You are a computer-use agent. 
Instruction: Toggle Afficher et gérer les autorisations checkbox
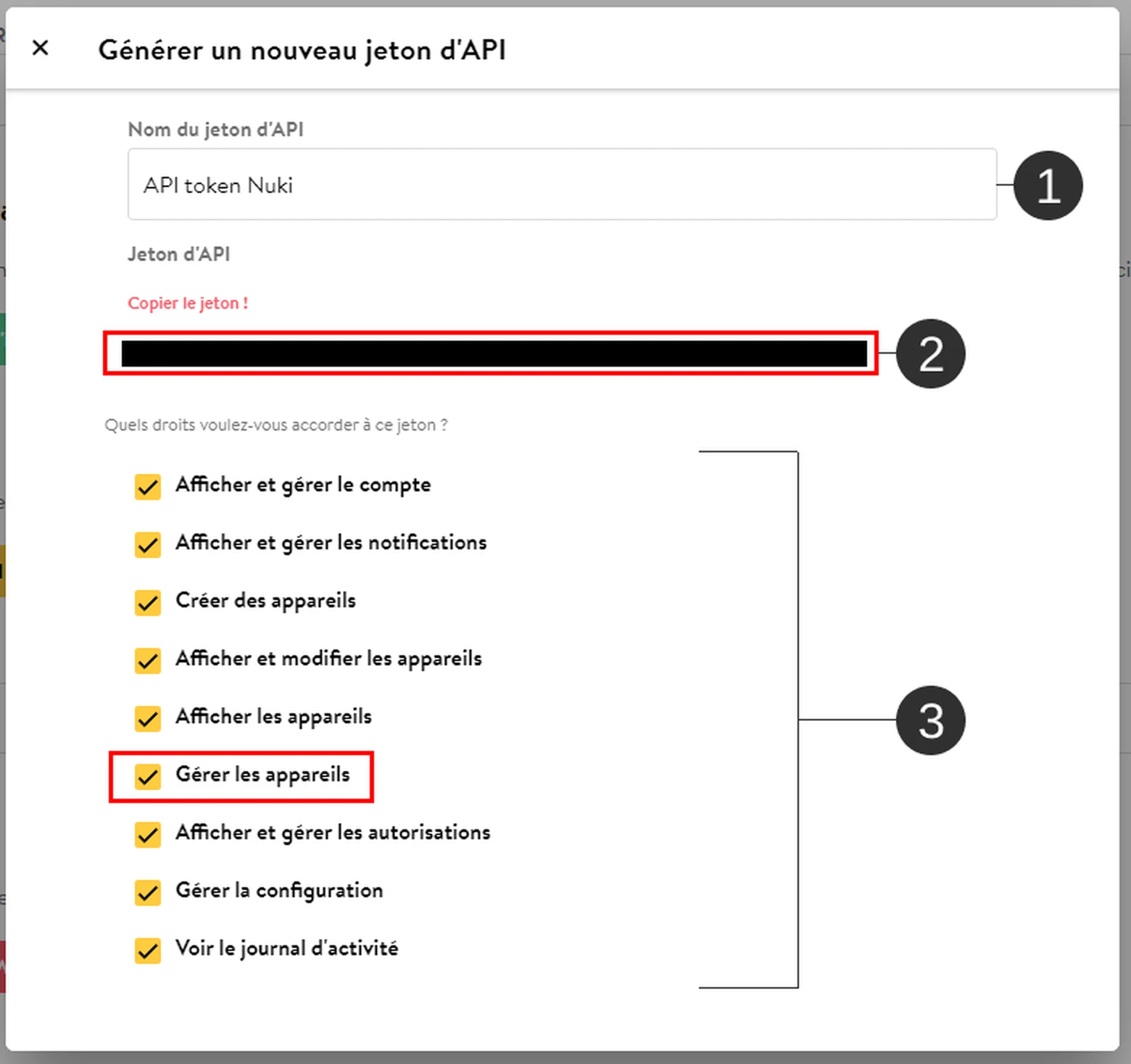pyautogui.click(x=148, y=834)
